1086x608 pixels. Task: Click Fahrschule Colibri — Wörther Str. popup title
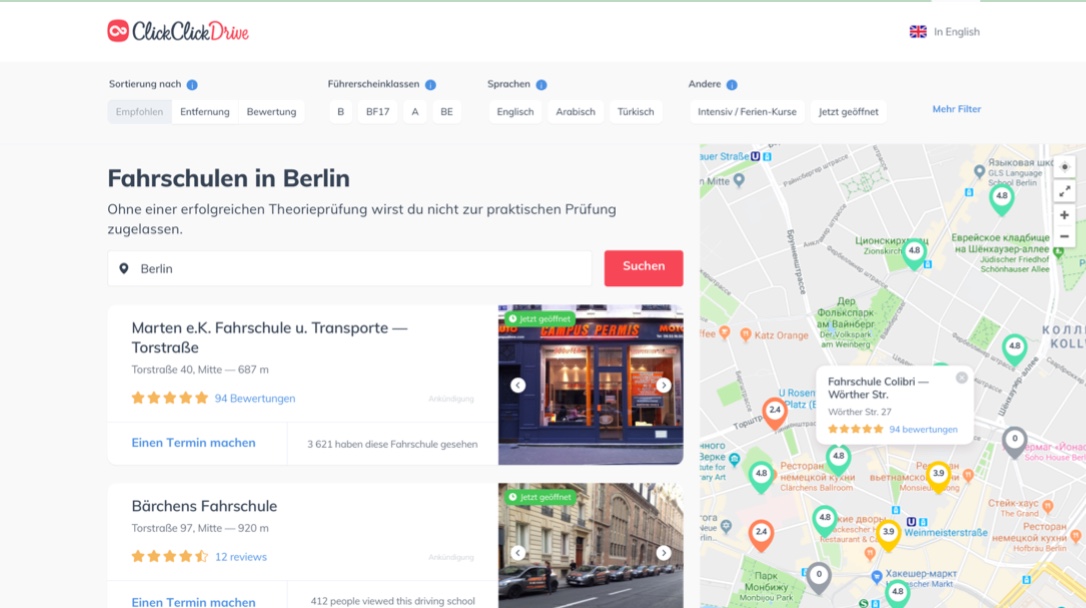click(x=878, y=388)
